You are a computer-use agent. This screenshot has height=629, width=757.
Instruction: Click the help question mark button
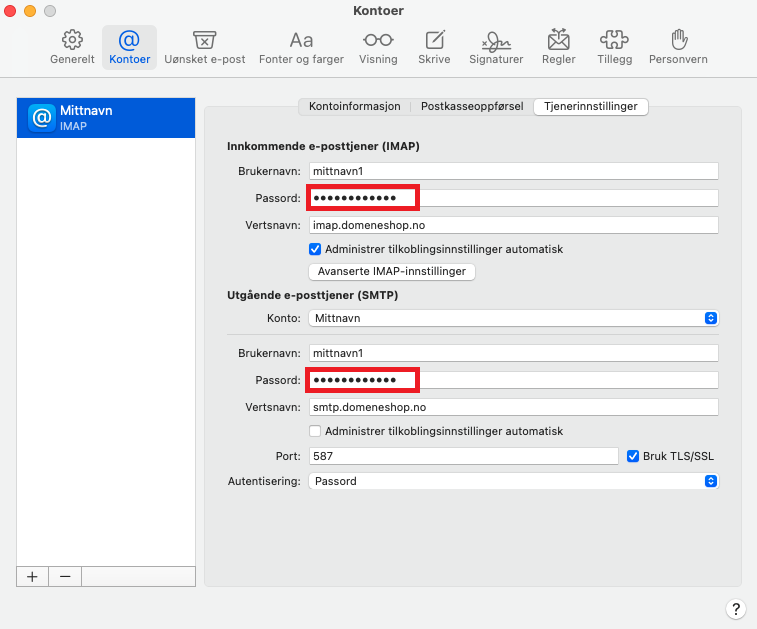click(736, 609)
